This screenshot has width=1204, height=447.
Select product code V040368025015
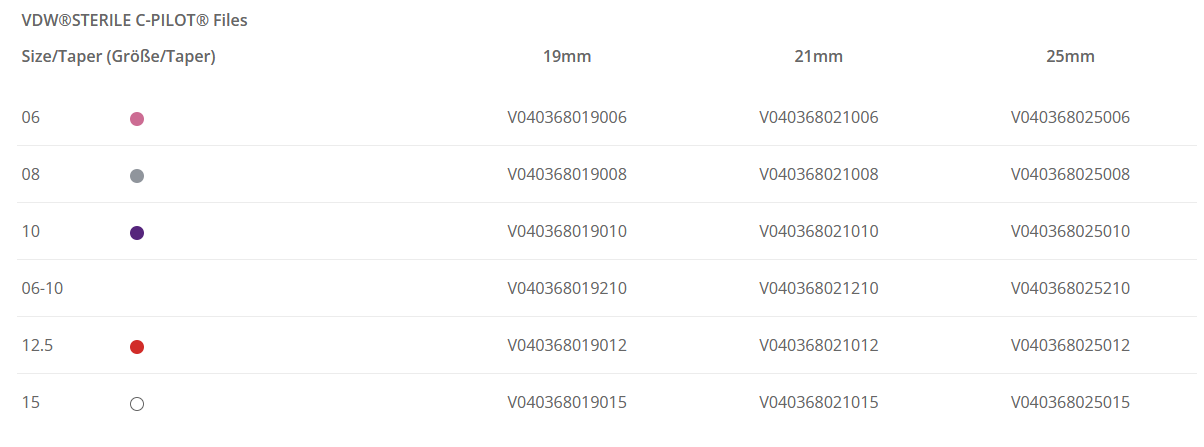1070,403
